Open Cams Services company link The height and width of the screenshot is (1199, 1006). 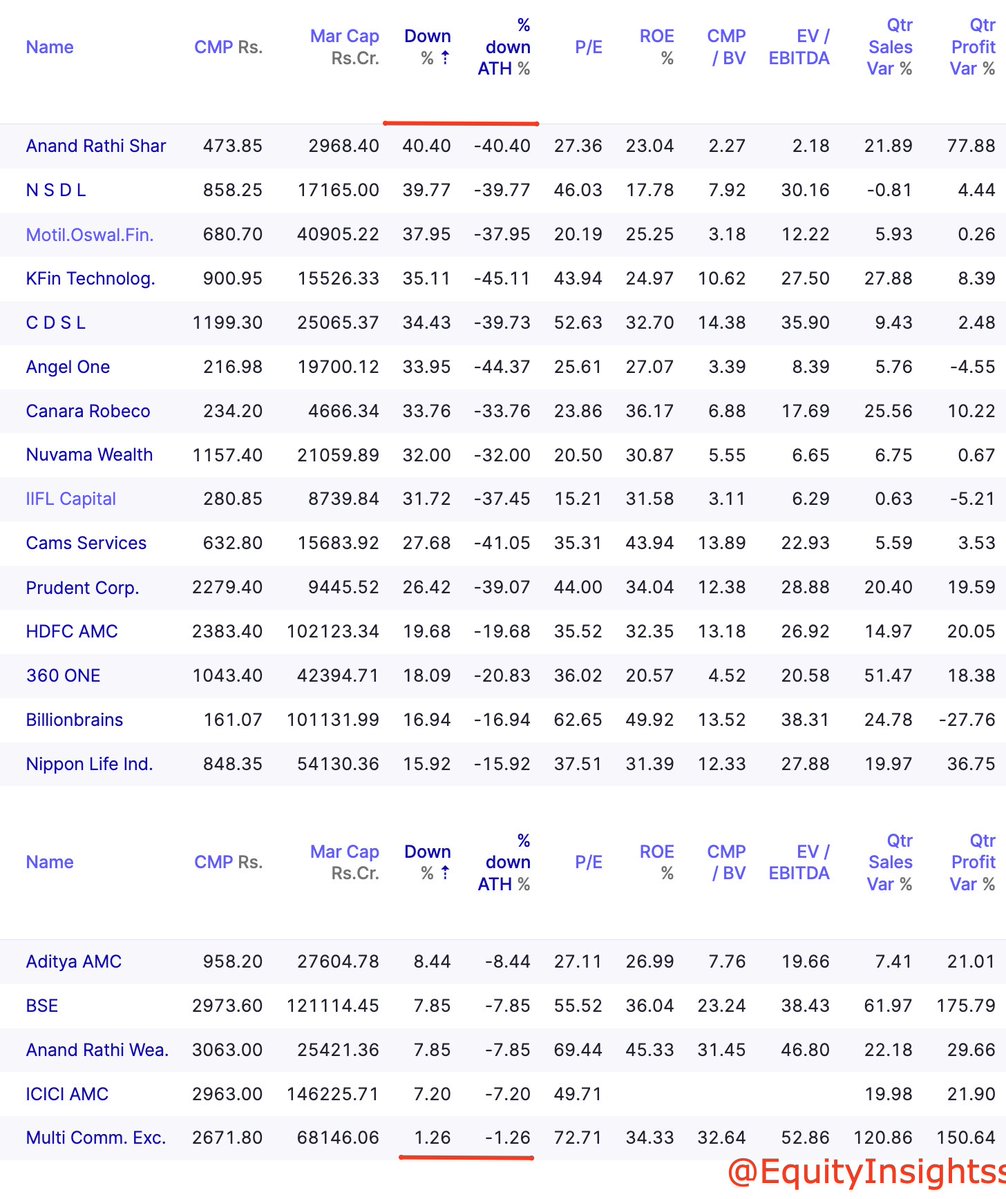click(x=86, y=543)
